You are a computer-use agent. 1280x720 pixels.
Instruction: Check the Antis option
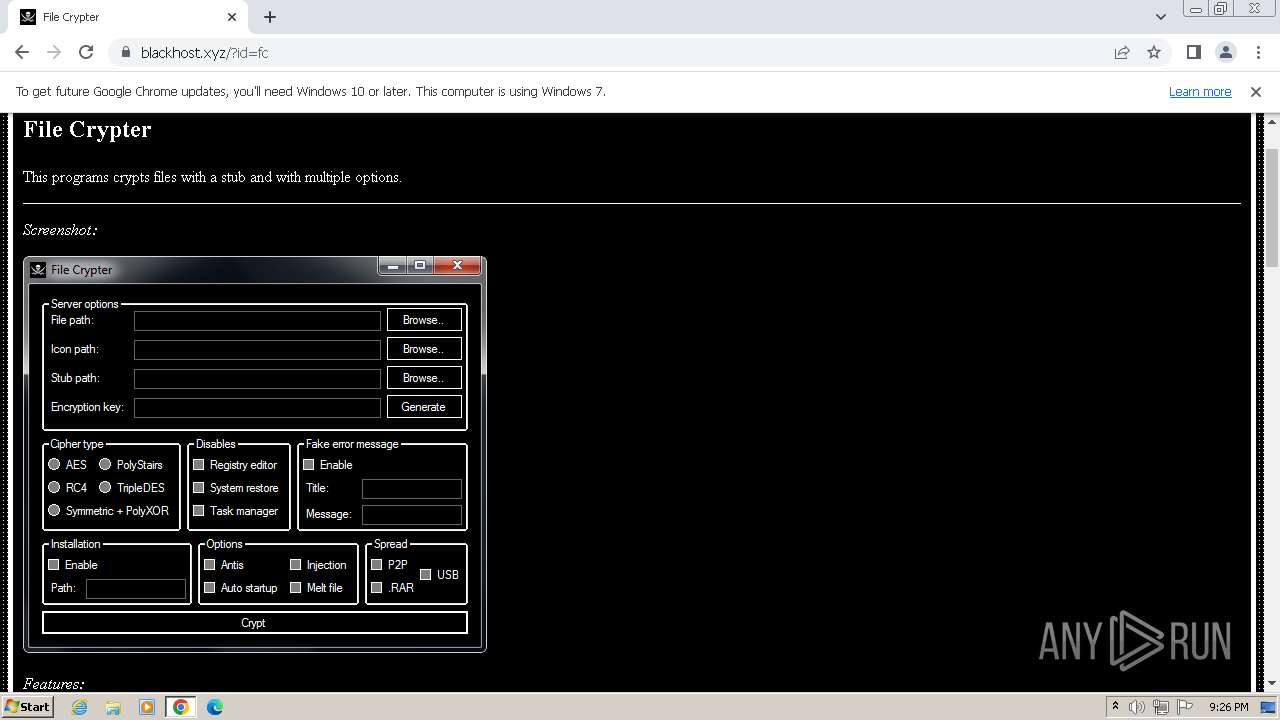tap(209, 564)
